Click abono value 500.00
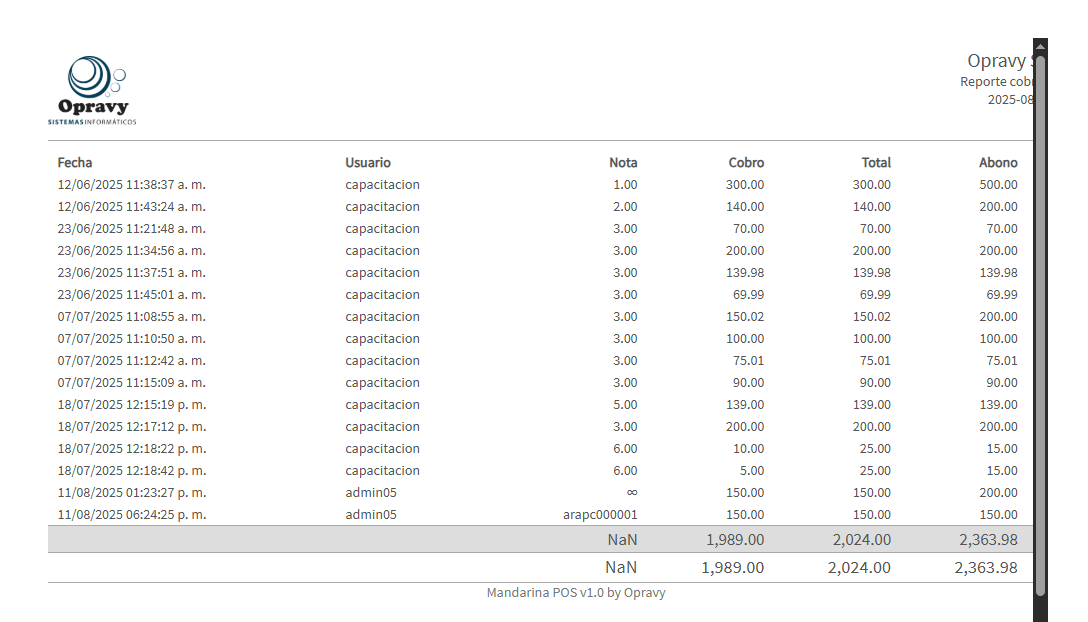Image resolution: width=1088 pixels, height=622 pixels. coord(998,185)
